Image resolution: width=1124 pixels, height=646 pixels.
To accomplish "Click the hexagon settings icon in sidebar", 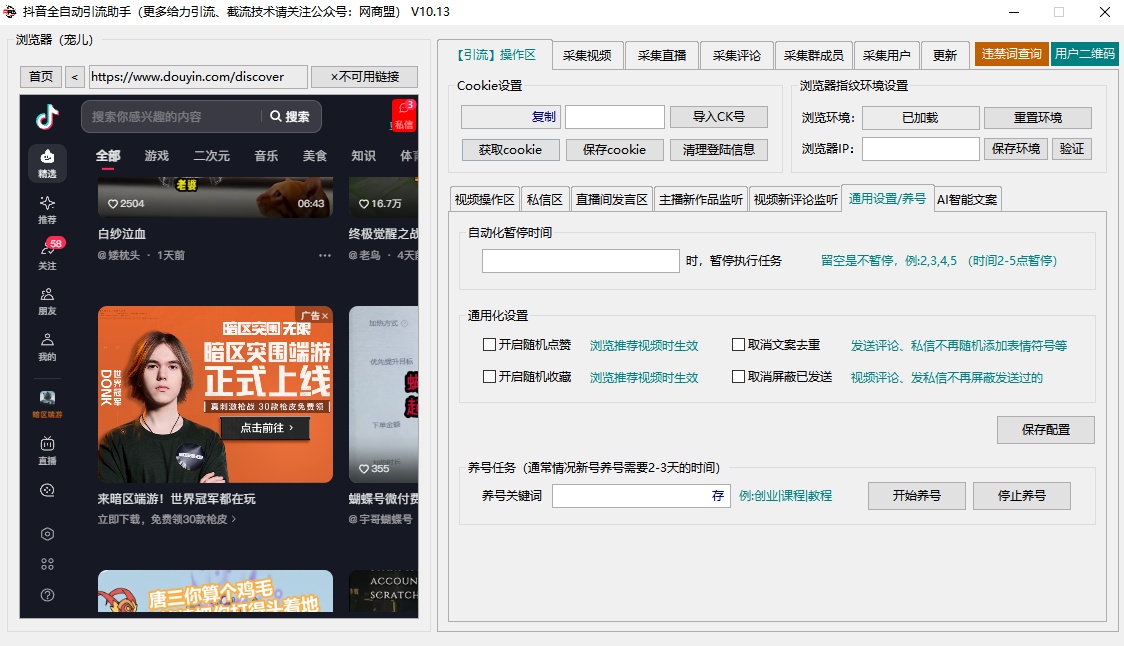I will click(47, 534).
